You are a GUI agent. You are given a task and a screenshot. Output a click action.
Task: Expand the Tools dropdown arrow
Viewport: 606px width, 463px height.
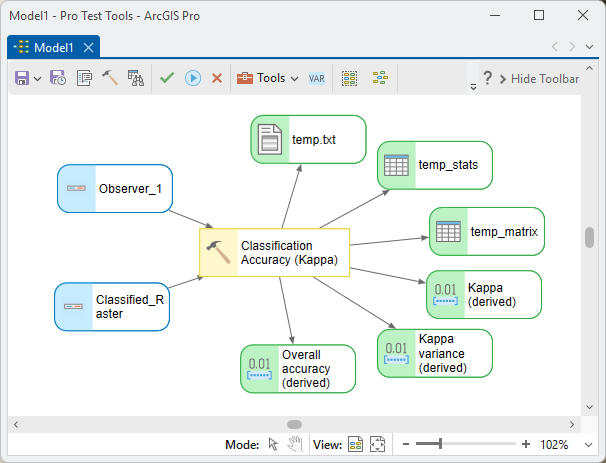tap(294, 79)
